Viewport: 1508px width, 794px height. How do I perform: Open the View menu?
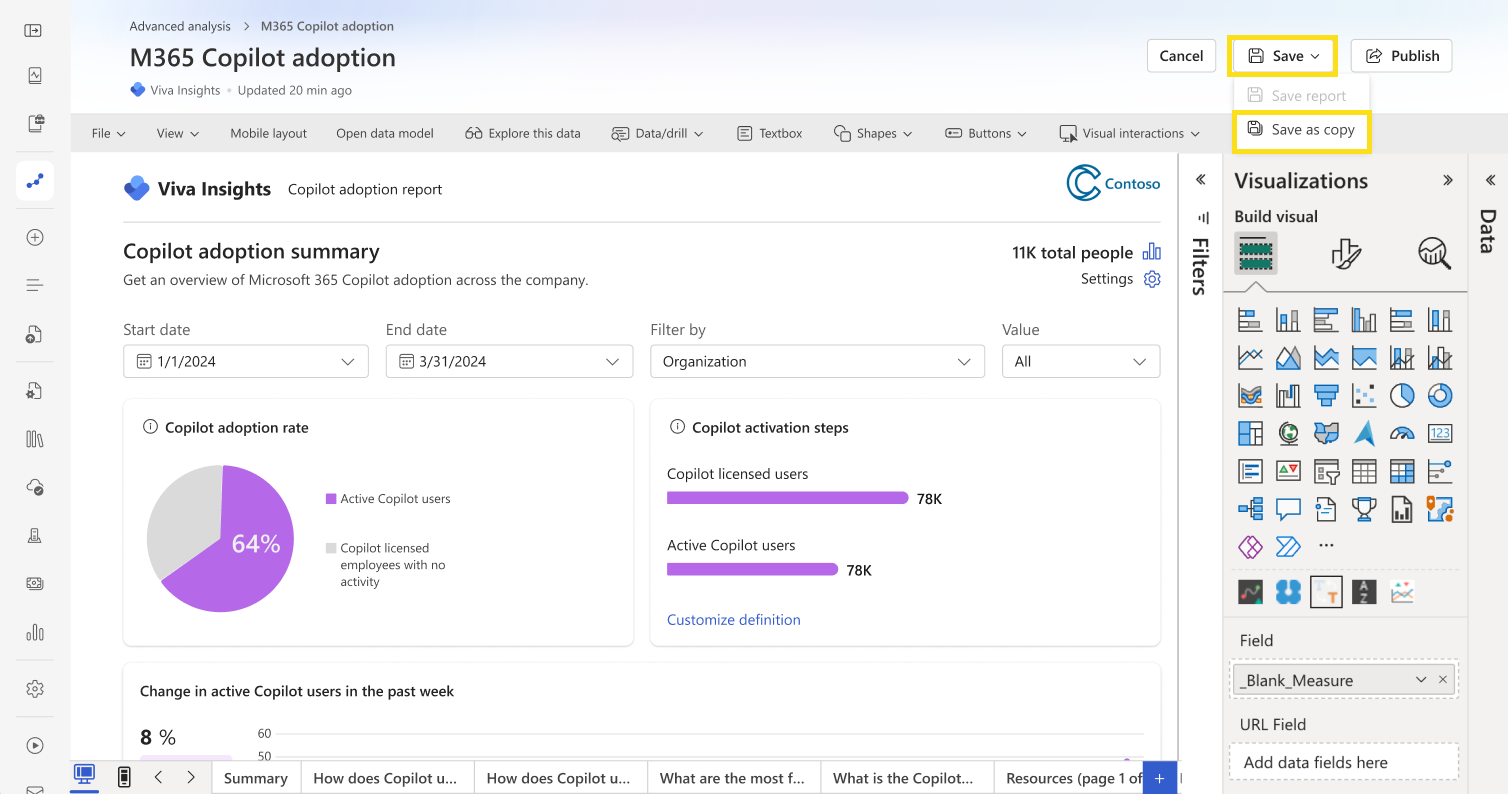176,132
